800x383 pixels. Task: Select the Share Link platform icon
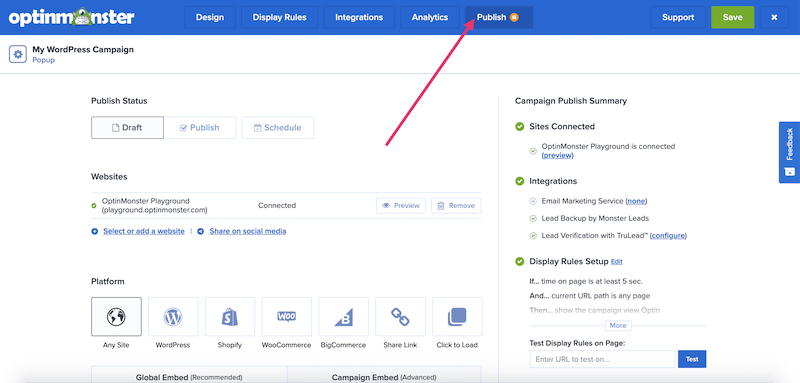pos(401,317)
